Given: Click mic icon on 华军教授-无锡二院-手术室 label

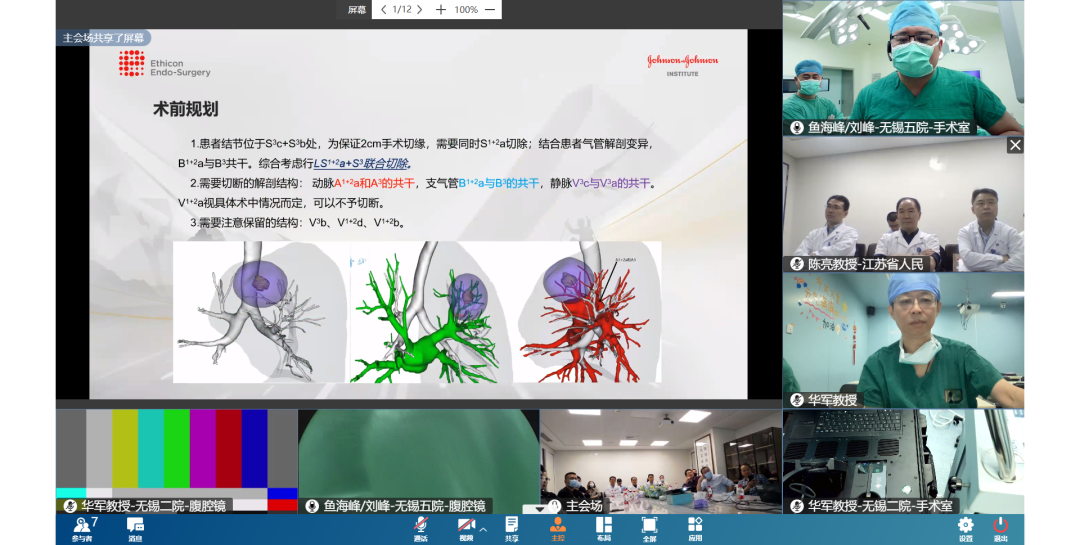Looking at the screenshot, I should [x=797, y=506].
